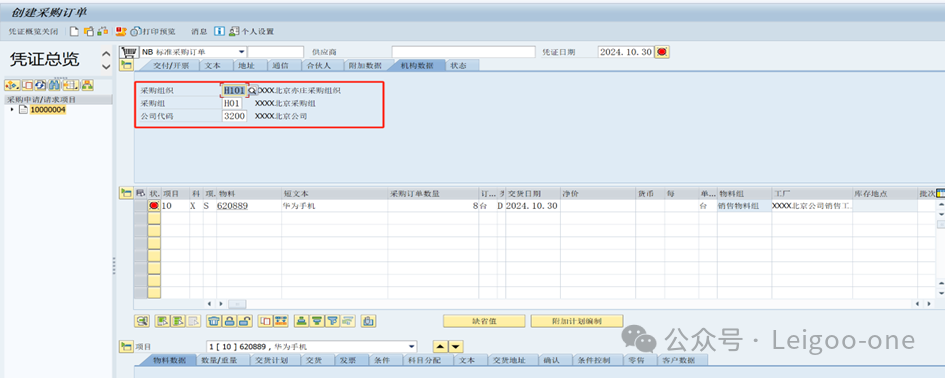The image size is (945, 378).
Task: Click the default values button
Action: tap(484, 321)
